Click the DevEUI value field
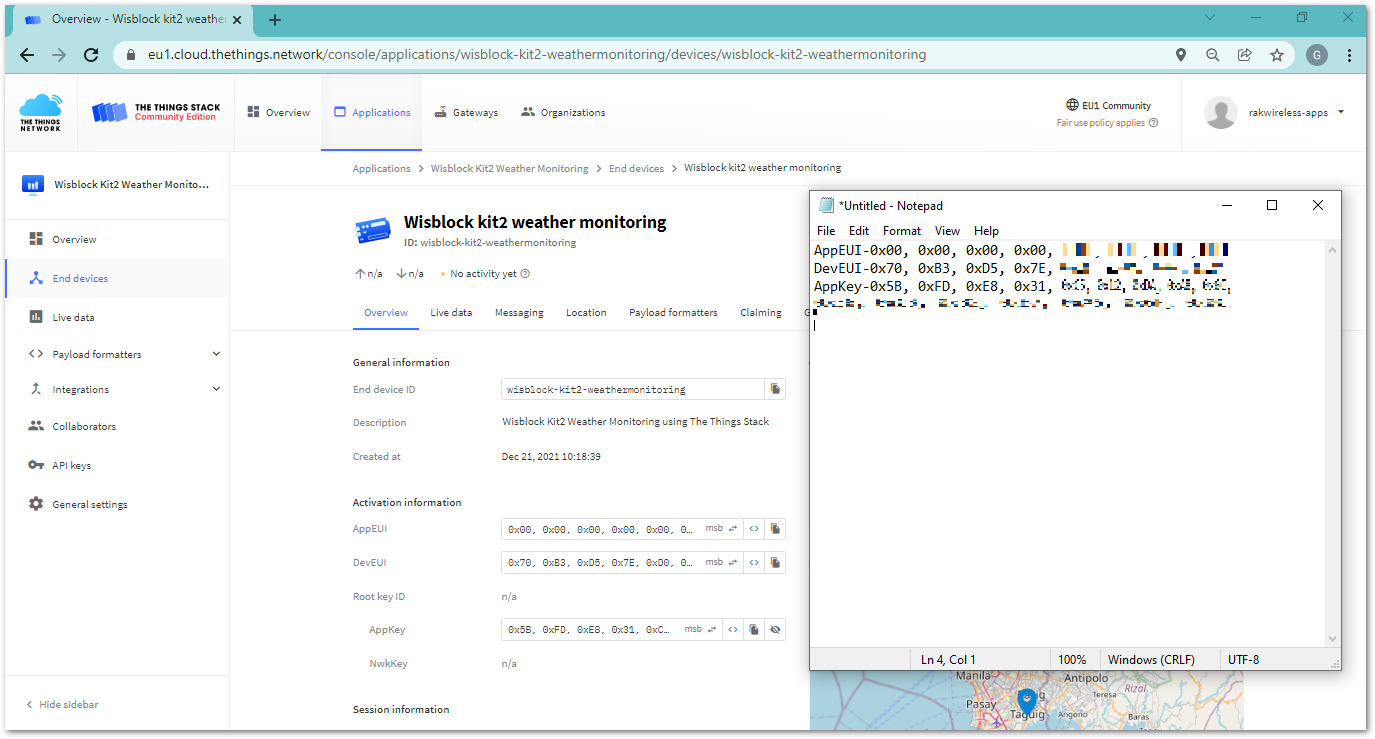The width and height of the screenshot is (1375, 739). pyautogui.click(x=602, y=563)
